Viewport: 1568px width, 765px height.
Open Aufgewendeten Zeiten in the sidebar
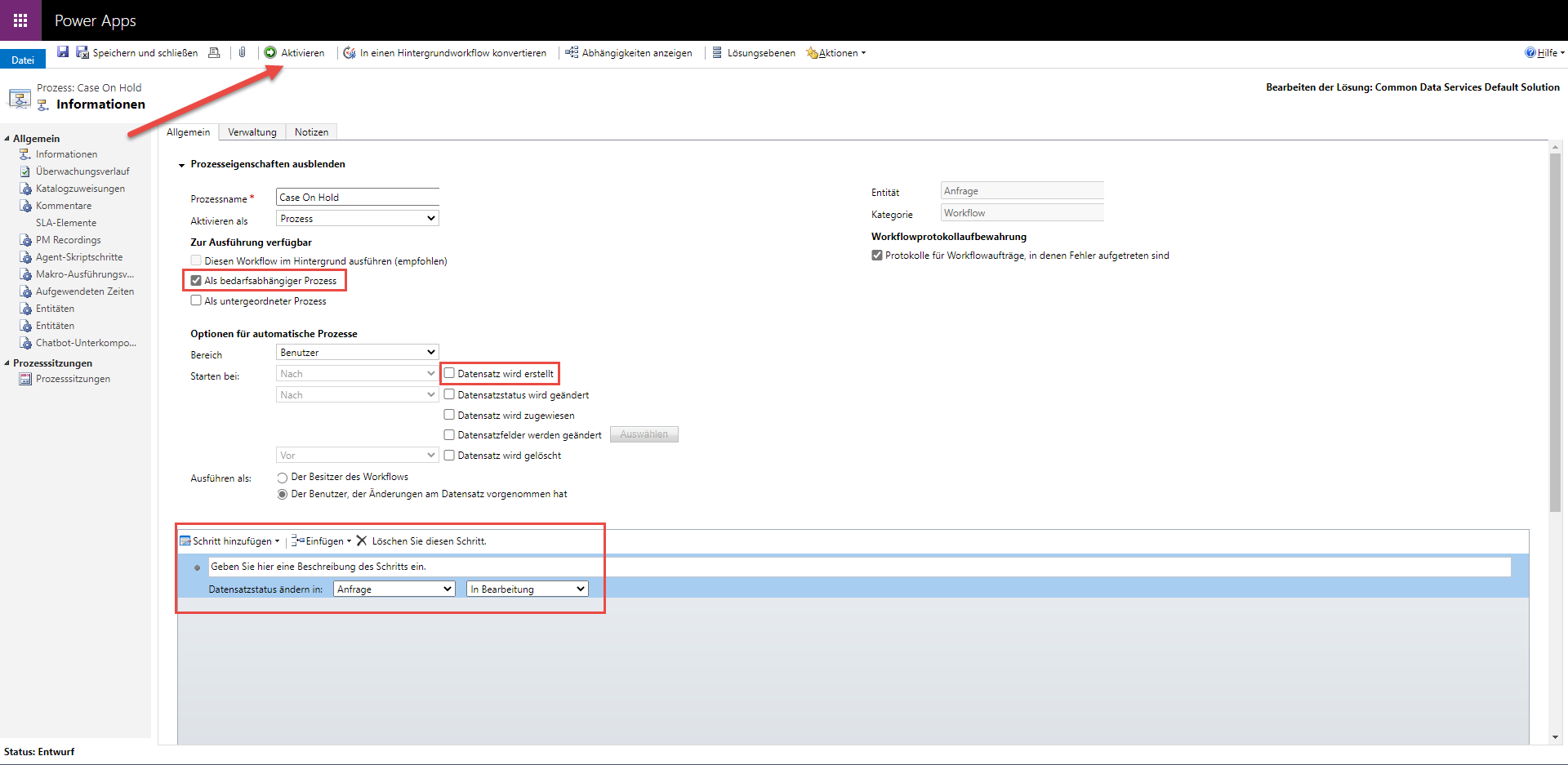pyautogui.click(x=85, y=291)
